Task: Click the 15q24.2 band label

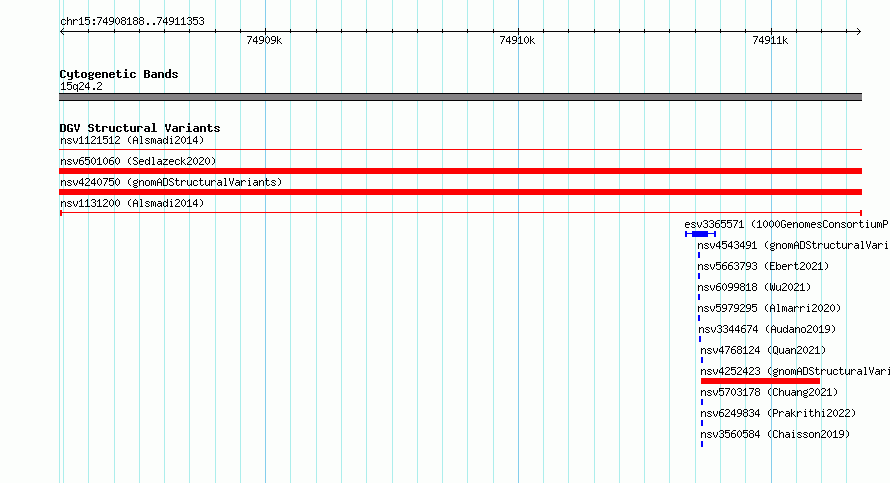Action: tap(81, 86)
